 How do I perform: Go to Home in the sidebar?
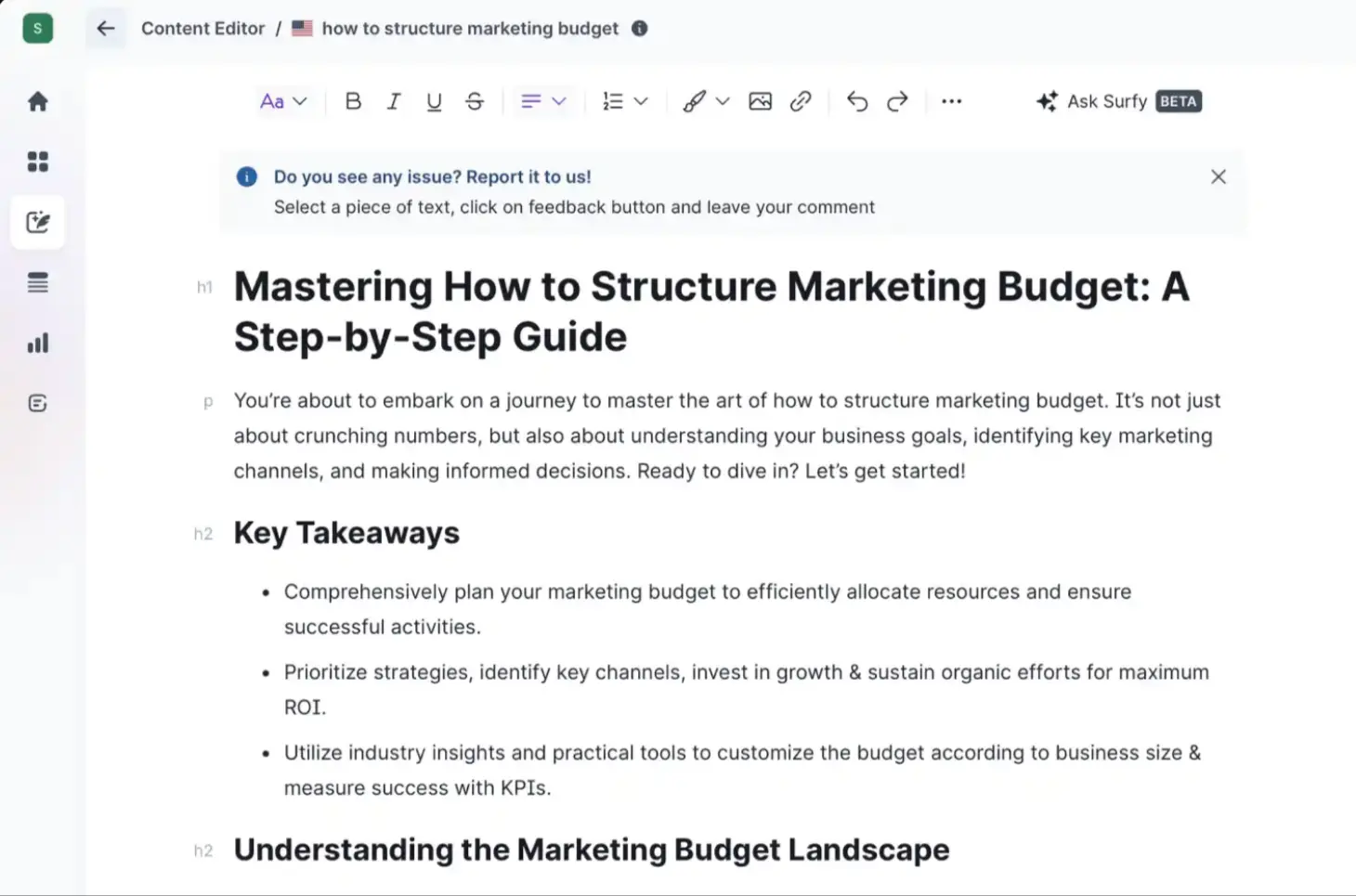point(38,101)
